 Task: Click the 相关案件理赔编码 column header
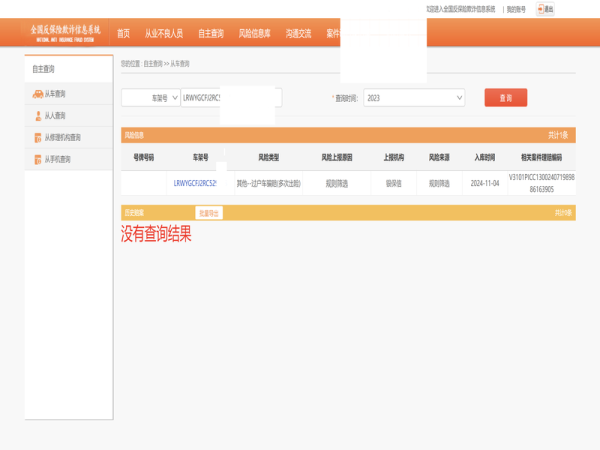click(541, 157)
